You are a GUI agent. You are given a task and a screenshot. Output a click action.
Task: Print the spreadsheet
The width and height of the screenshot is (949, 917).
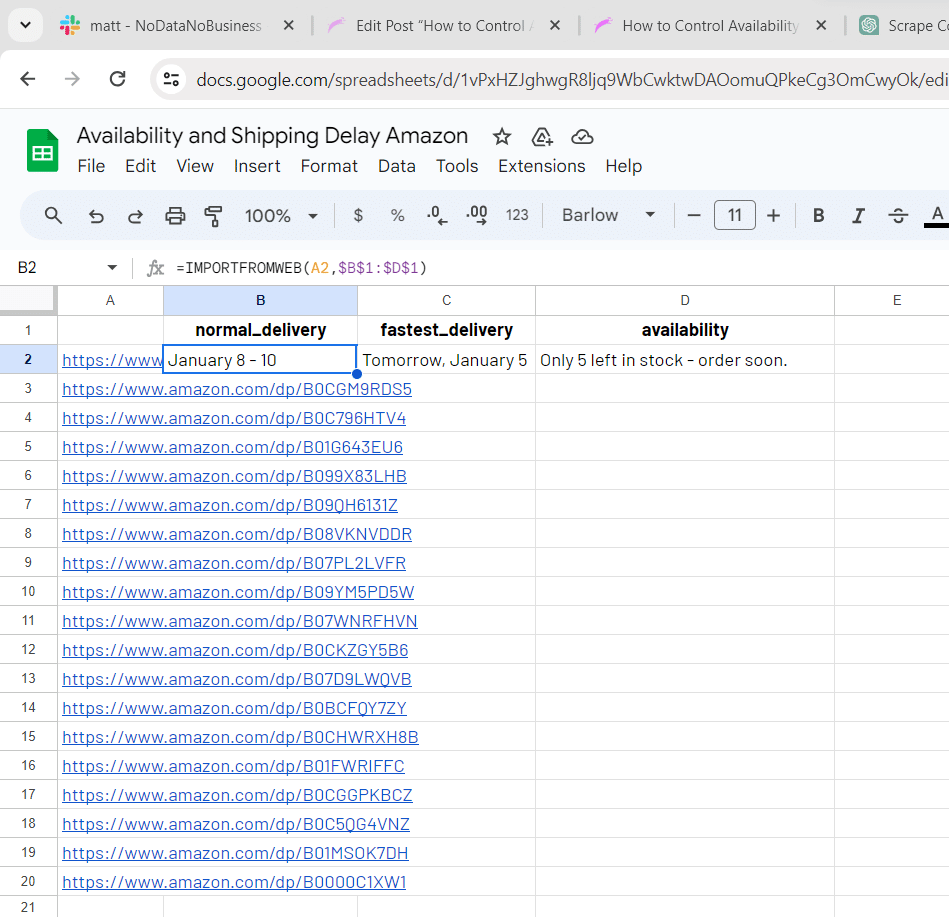(175, 215)
